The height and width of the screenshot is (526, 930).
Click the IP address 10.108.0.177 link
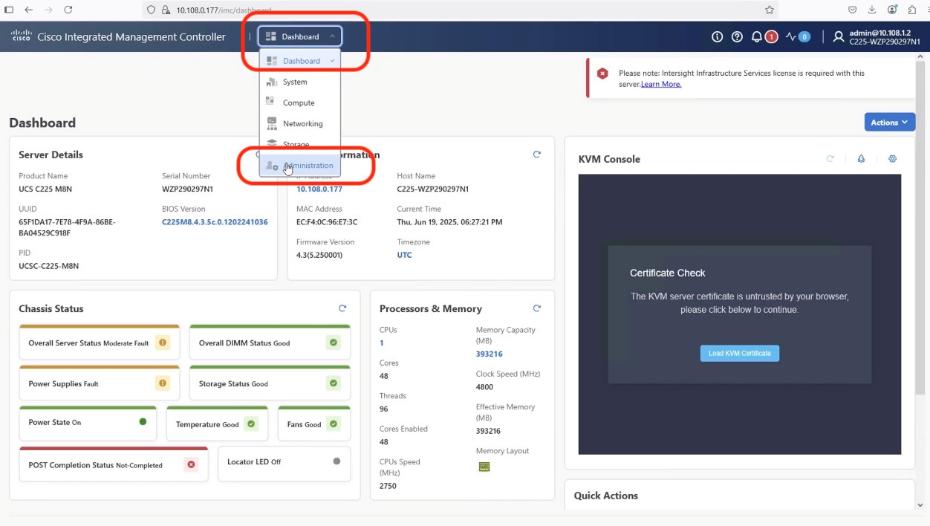(x=319, y=189)
